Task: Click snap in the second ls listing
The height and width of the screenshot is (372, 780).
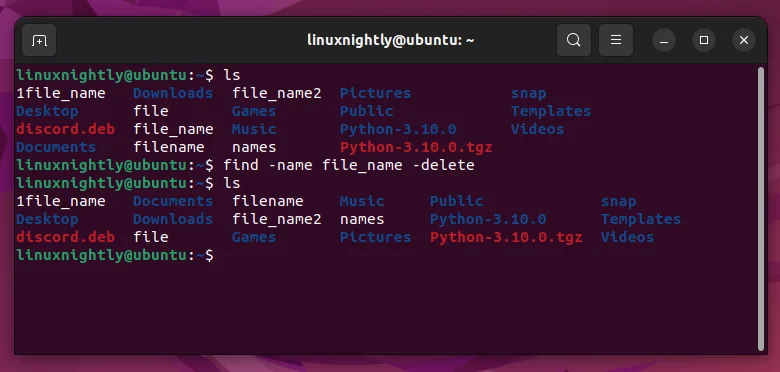Action: click(x=619, y=202)
